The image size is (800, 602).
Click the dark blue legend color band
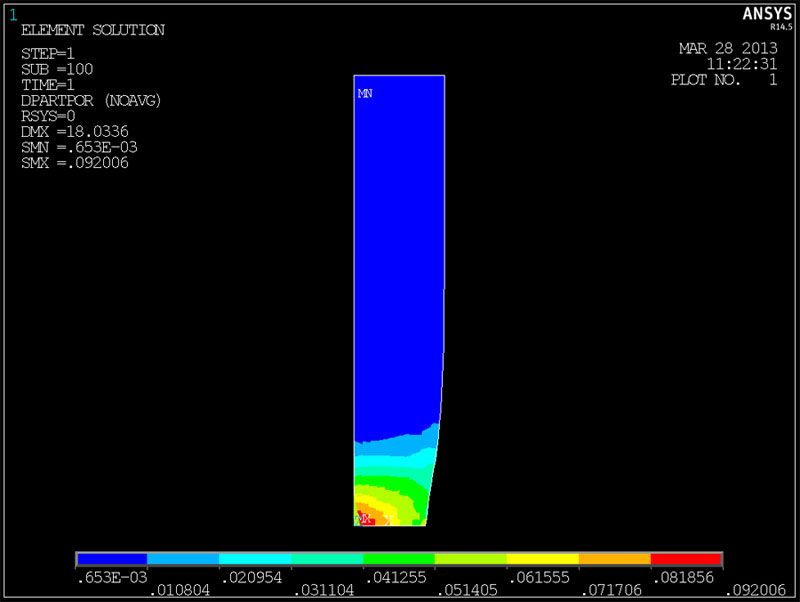(112, 559)
